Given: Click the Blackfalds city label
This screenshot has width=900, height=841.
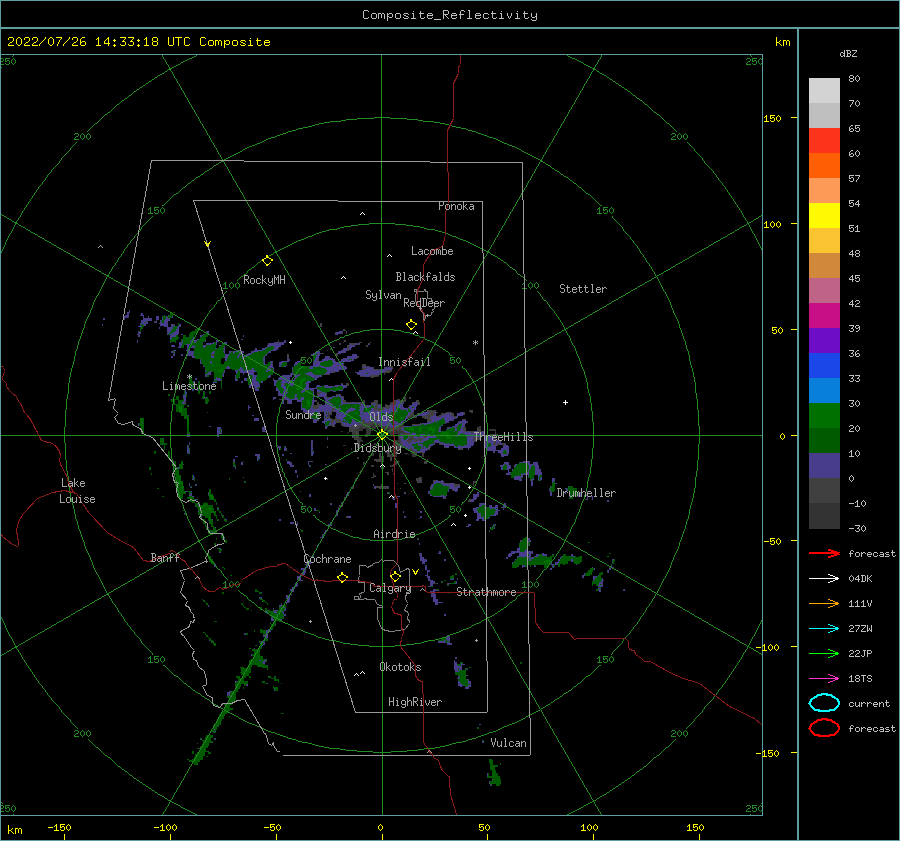Looking at the screenshot, I should (425, 277).
